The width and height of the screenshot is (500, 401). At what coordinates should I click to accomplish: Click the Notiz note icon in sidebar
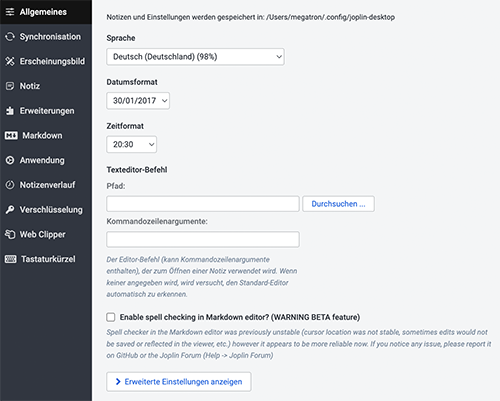(x=10, y=86)
